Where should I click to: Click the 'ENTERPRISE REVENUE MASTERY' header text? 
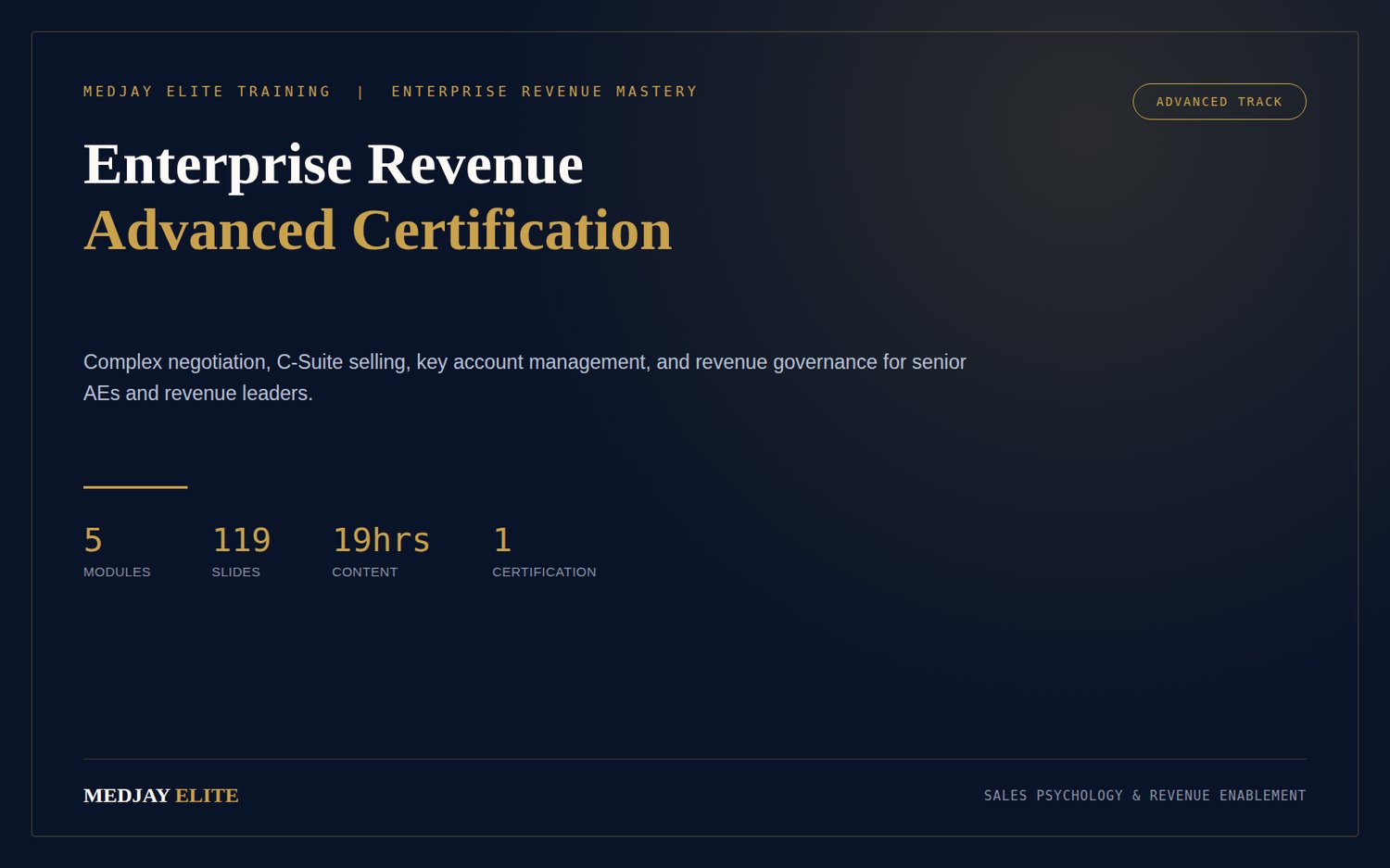544,92
